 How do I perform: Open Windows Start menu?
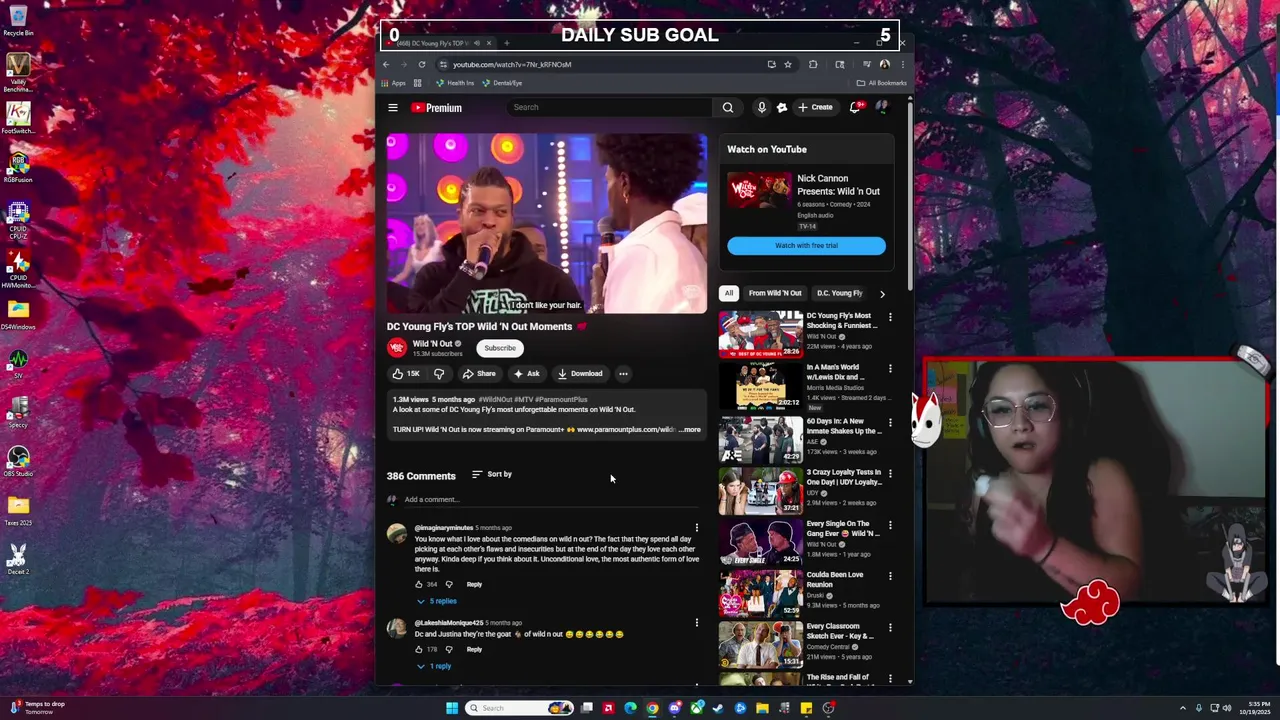click(452, 708)
